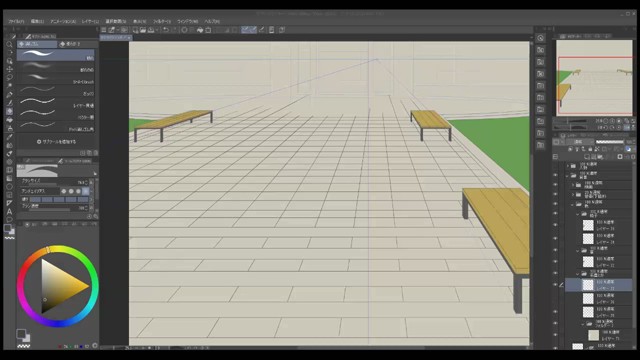Click the Fill bucket icon in command bar

click(200, 30)
